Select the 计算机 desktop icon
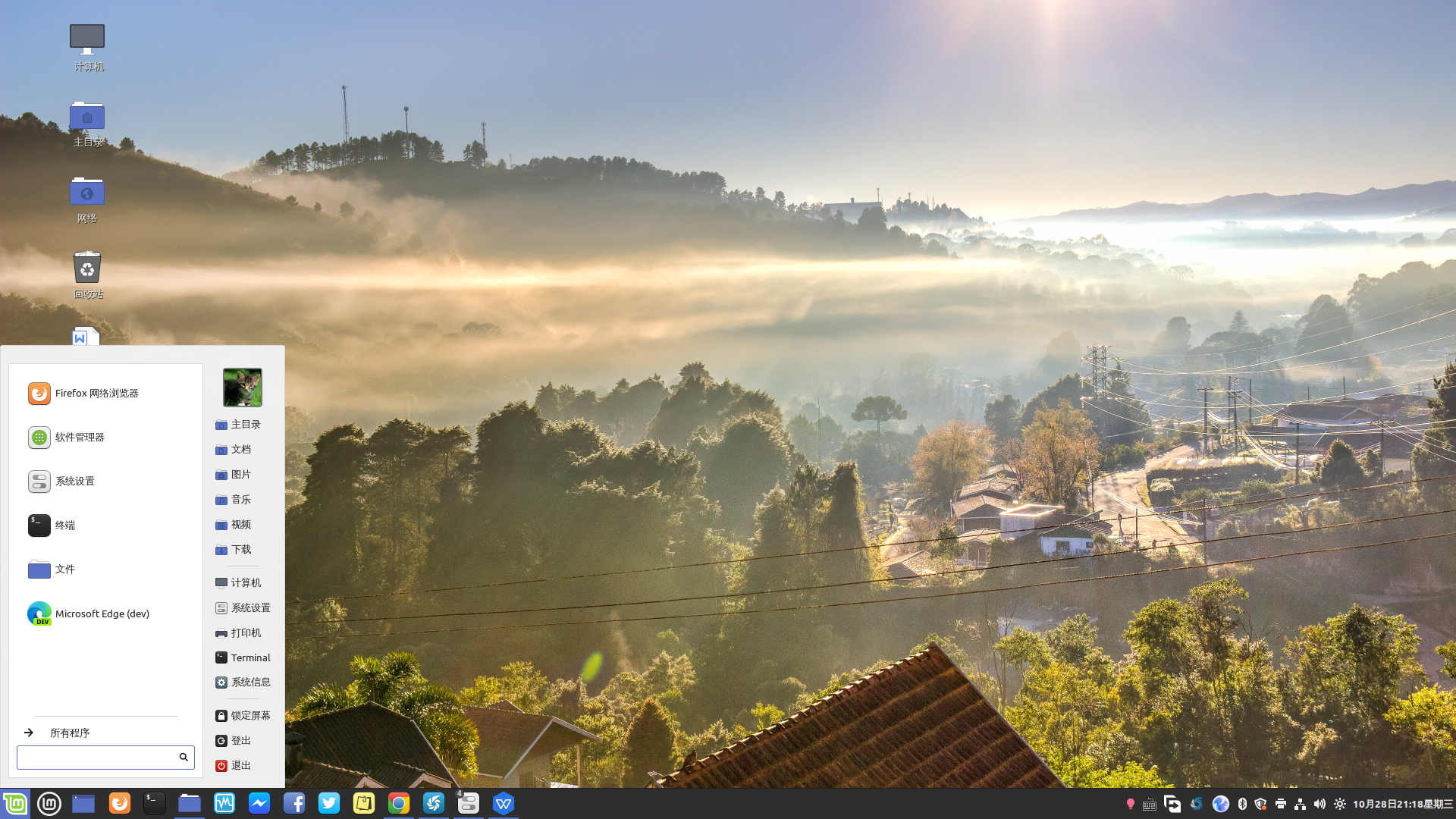Viewport: 1456px width, 819px height. click(87, 47)
